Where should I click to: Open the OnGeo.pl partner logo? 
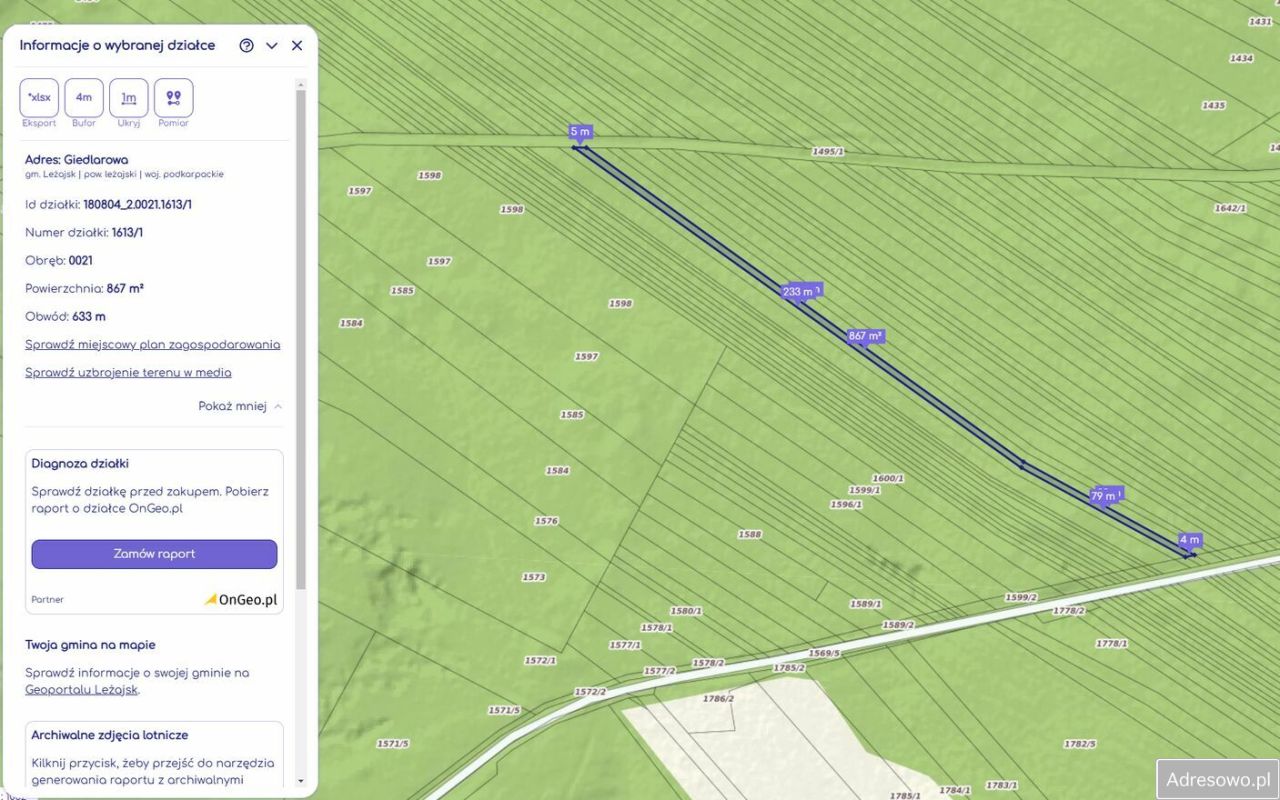tap(241, 600)
